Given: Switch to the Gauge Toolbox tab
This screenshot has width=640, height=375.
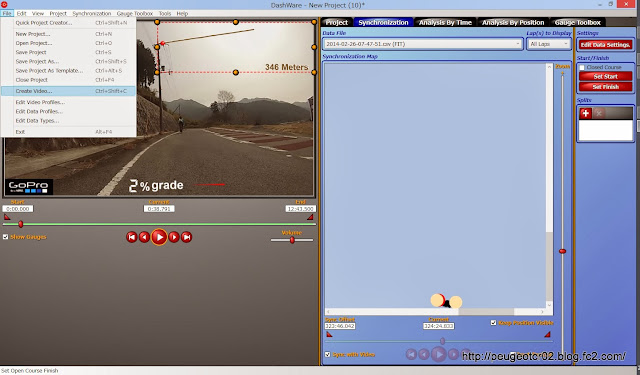Looking at the screenshot, I should point(577,22).
